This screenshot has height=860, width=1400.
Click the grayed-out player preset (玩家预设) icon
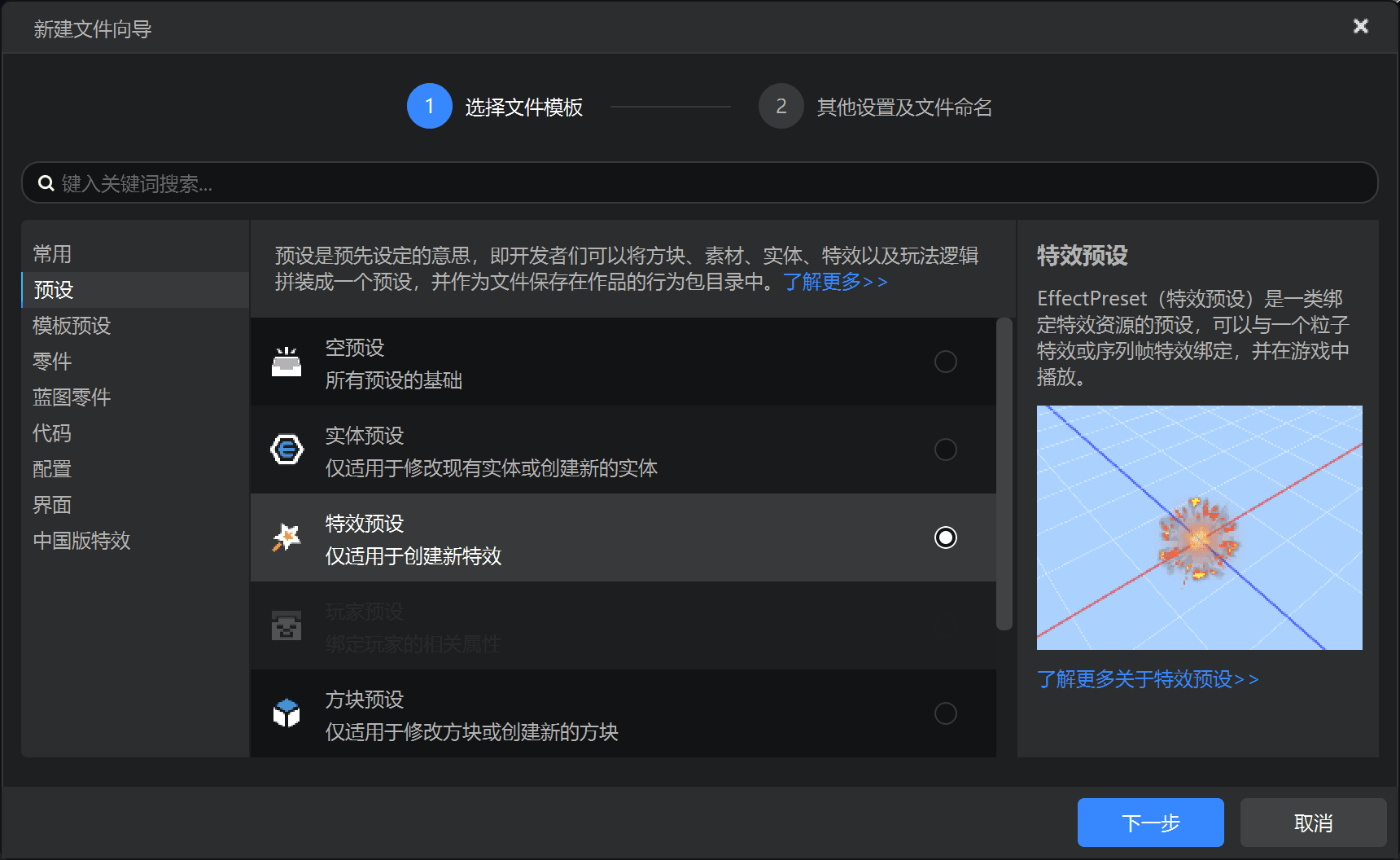pos(287,625)
